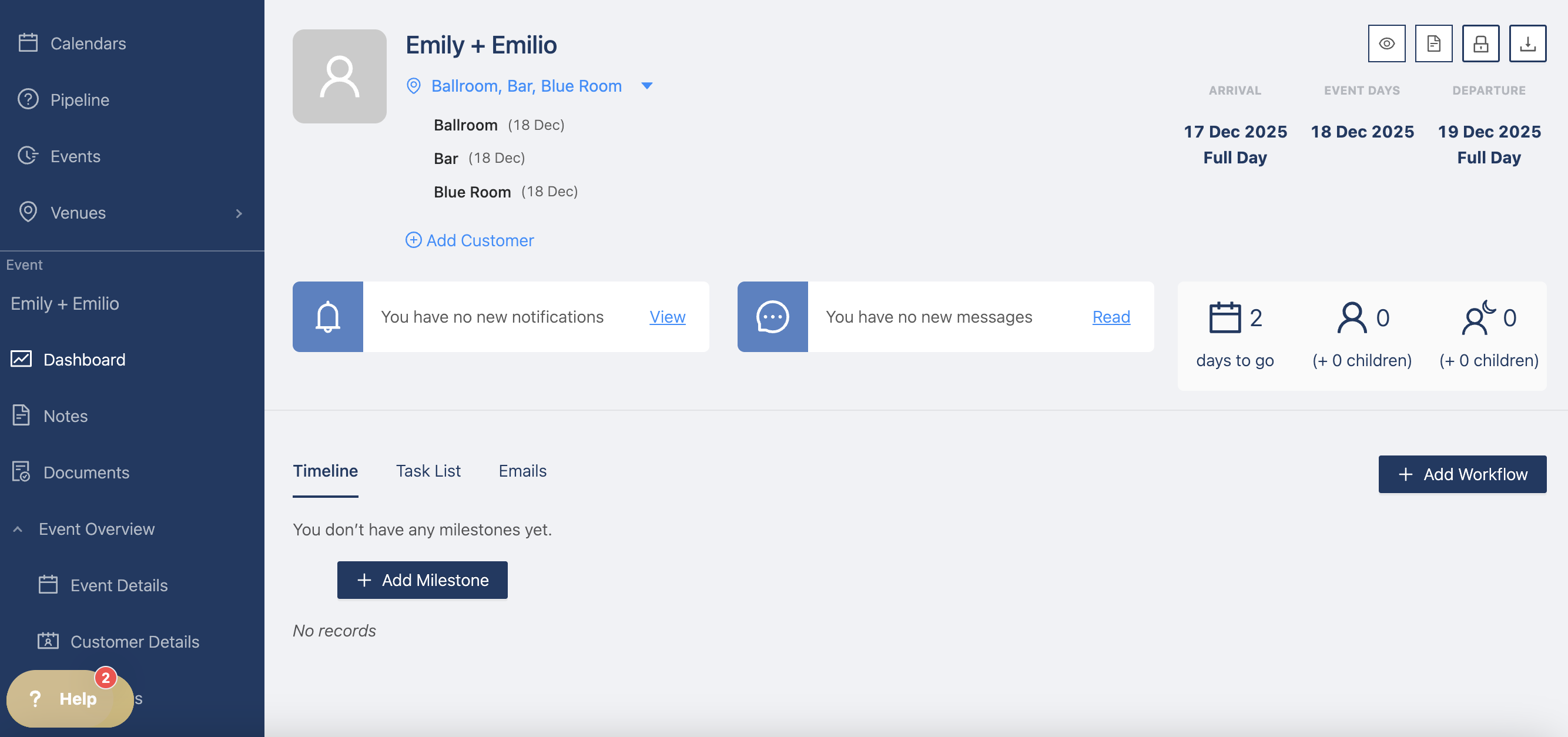Screen dimensions: 1568x737
Task: Open the Pipeline sidebar item
Action: coord(80,100)
